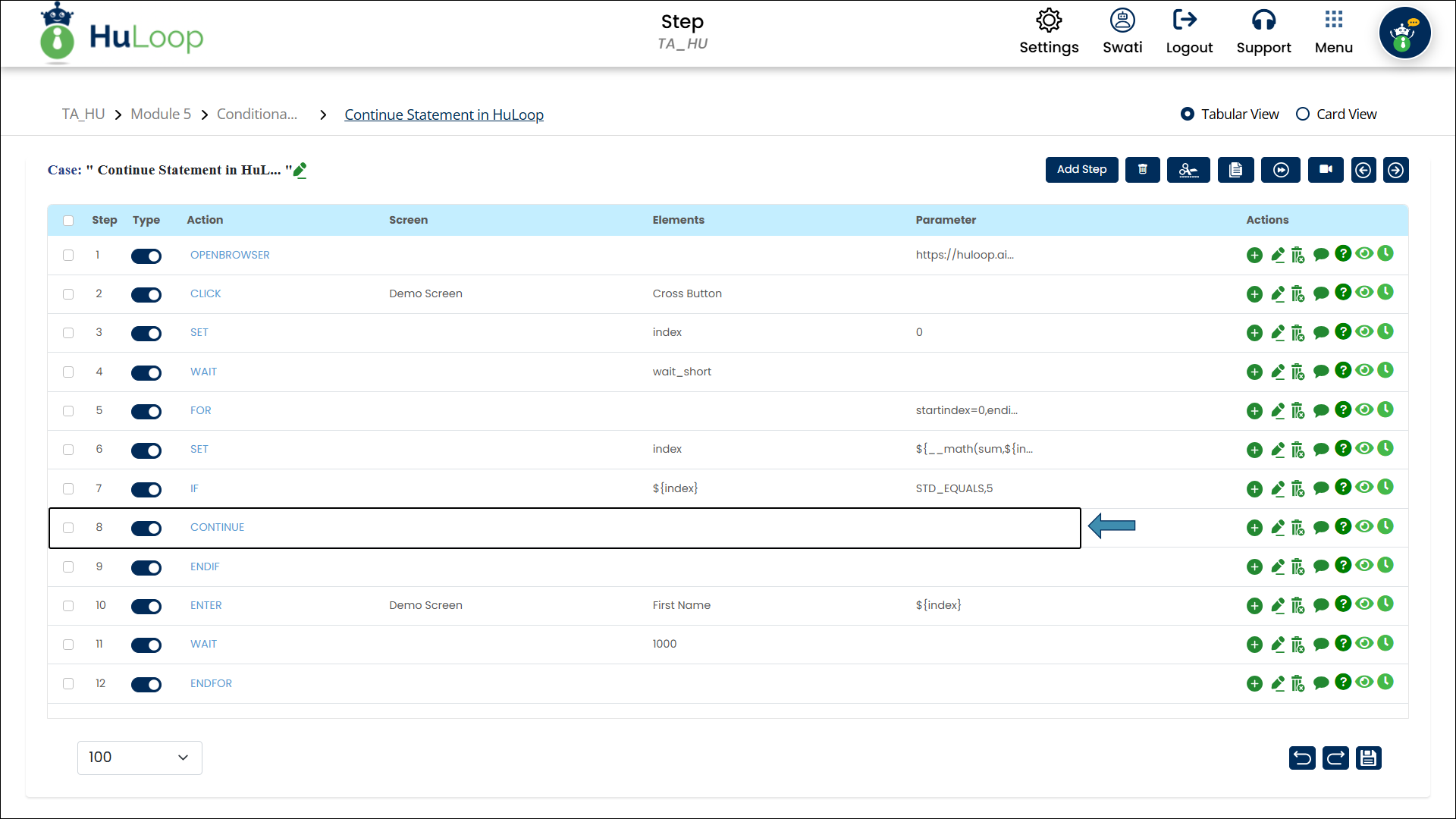
Task: Open Support from the top bar
Action: pyautogui.click(x=1263, y=32)
